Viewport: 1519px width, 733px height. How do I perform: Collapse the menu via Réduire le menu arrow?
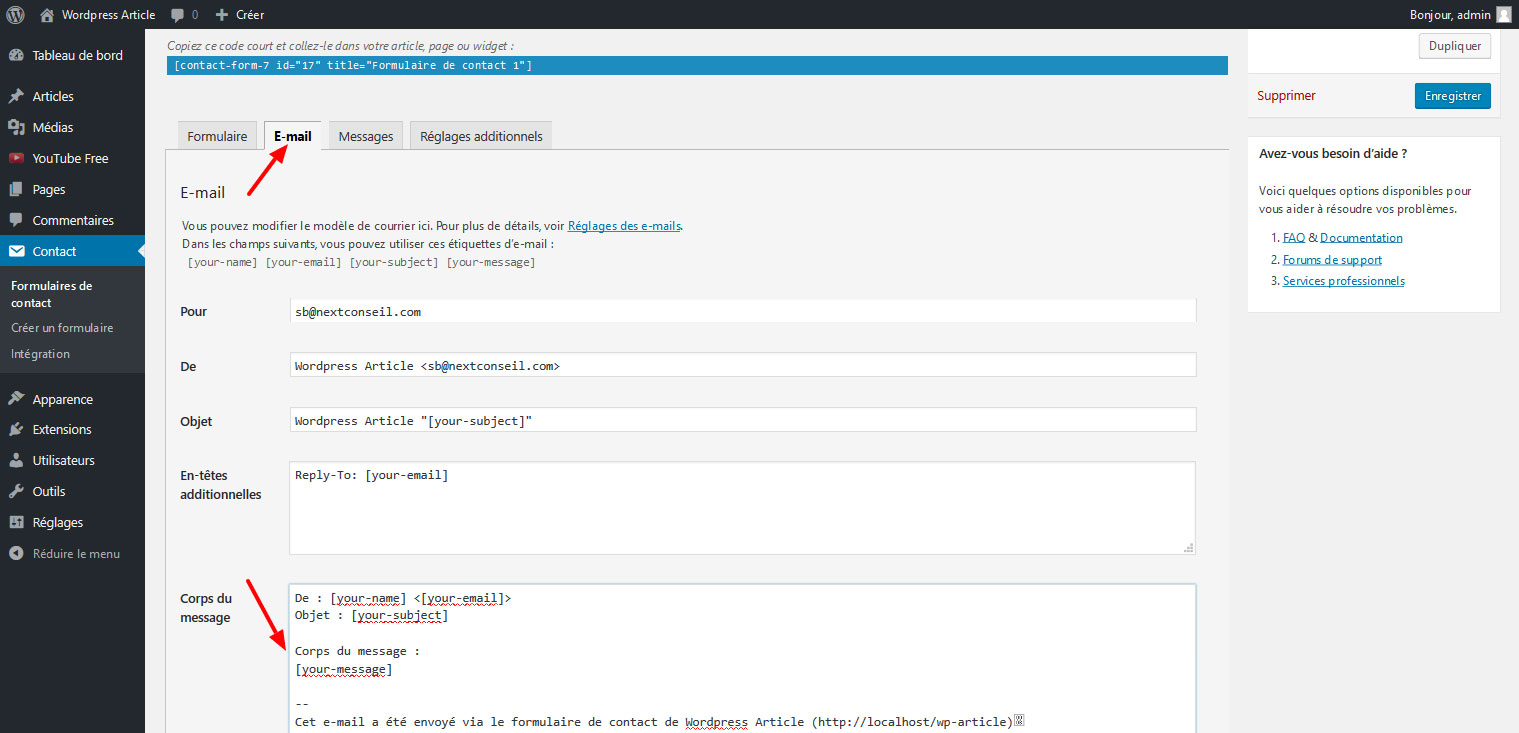(16, 553)
